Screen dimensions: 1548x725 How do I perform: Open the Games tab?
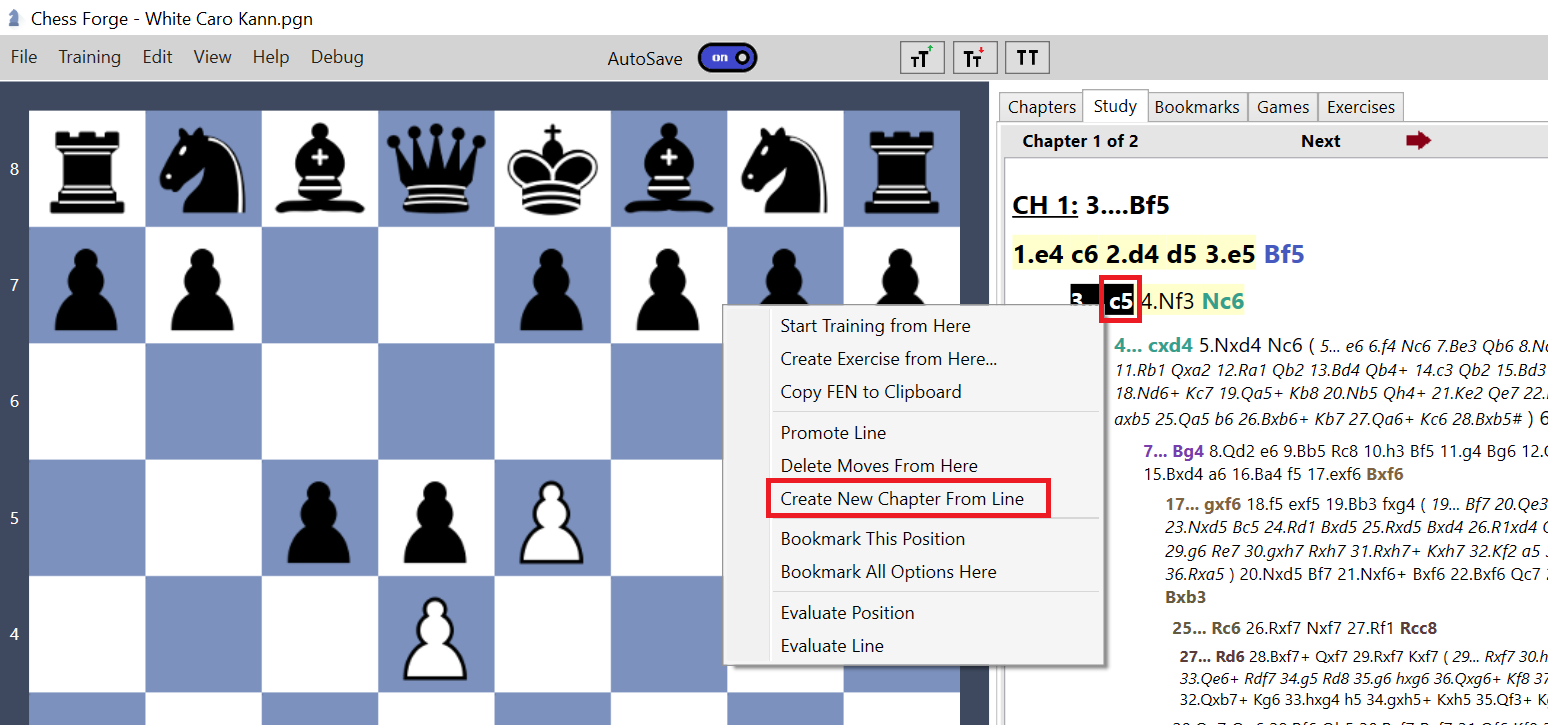(x=1282, y=106)
